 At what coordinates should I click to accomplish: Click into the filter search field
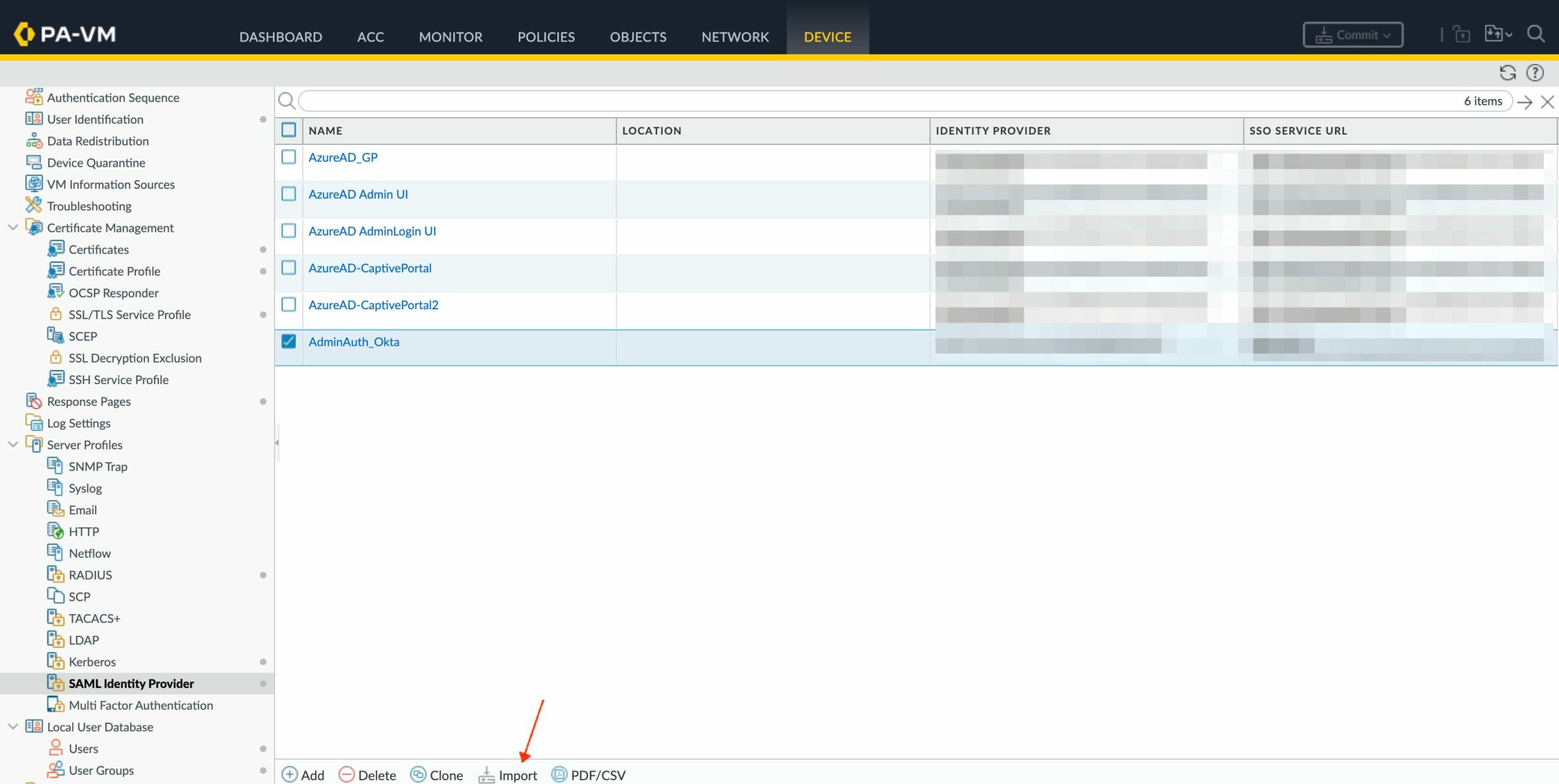coord(853,102)
